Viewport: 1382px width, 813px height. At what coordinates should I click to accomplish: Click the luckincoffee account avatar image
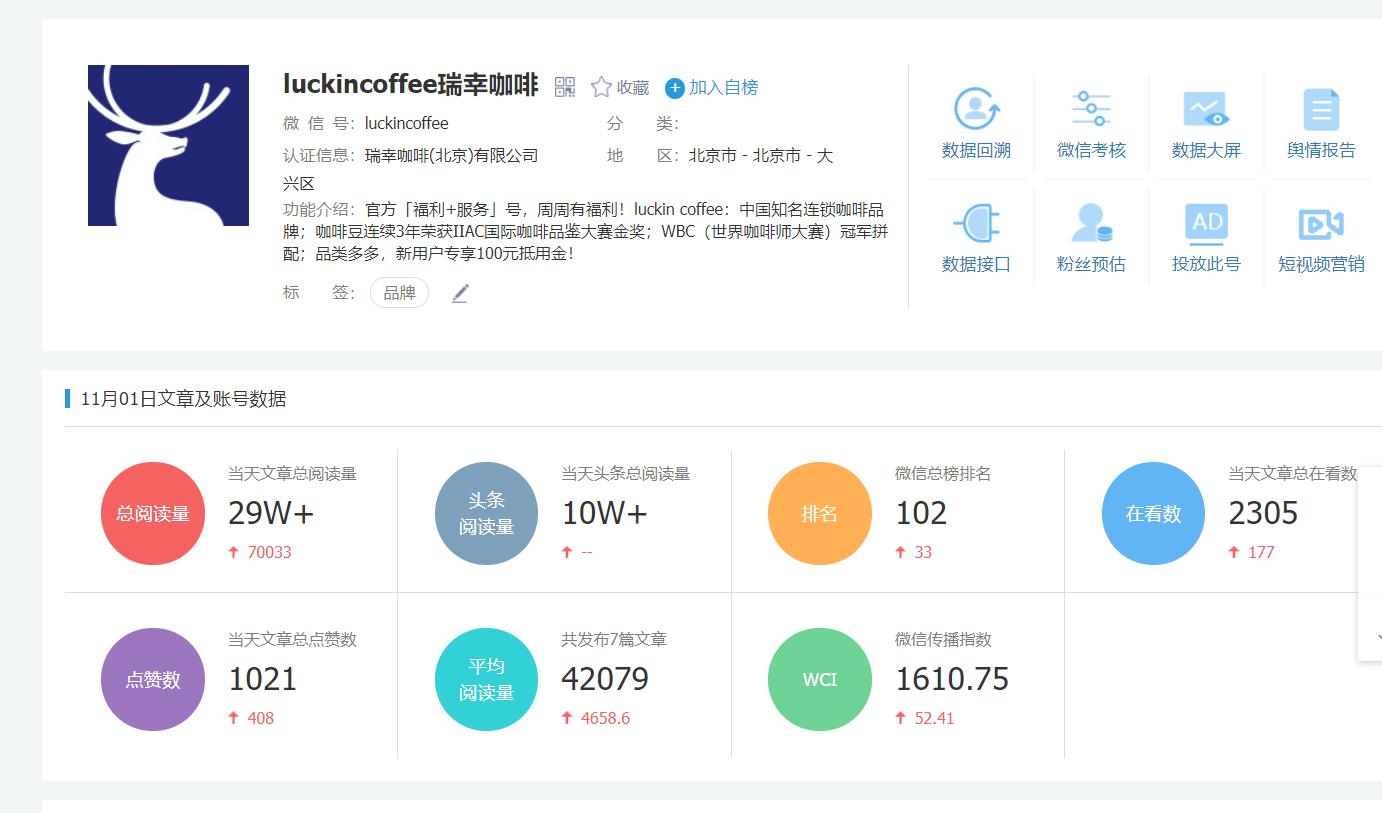click(168, 145)
